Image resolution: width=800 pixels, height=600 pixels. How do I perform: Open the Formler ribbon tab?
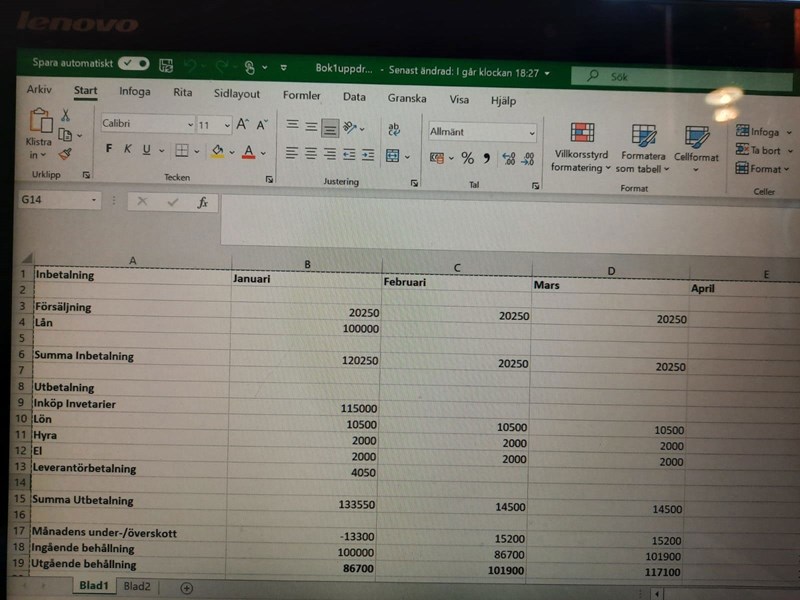302,96
